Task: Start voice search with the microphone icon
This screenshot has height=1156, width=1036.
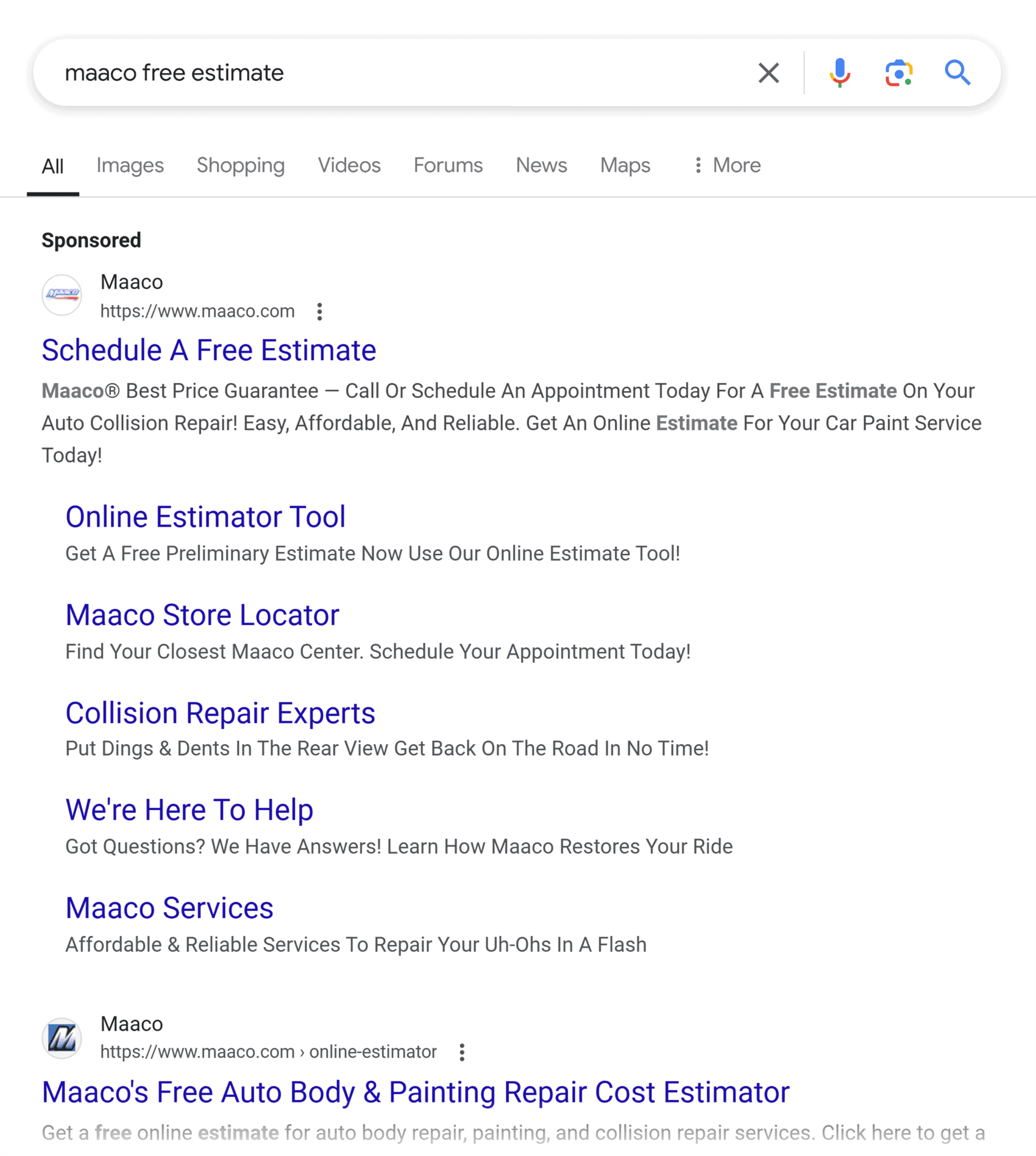Action: (x=839, y=72)
